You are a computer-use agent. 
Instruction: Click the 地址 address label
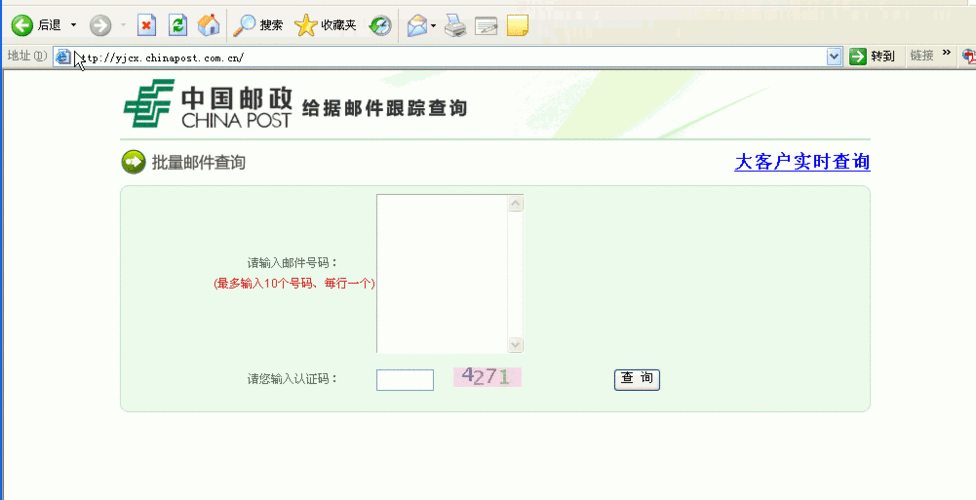pyautogui.click(x=27, y=56)
